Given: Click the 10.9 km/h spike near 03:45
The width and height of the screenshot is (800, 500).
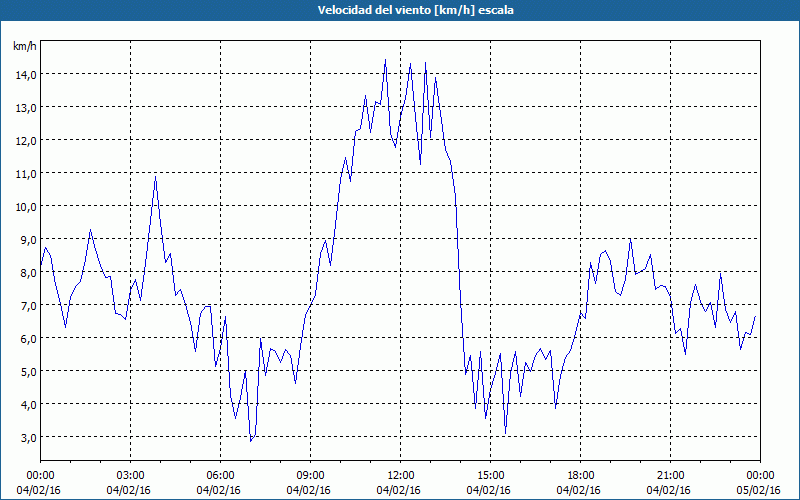Looking at the screenshot, I should pos(156,177).
